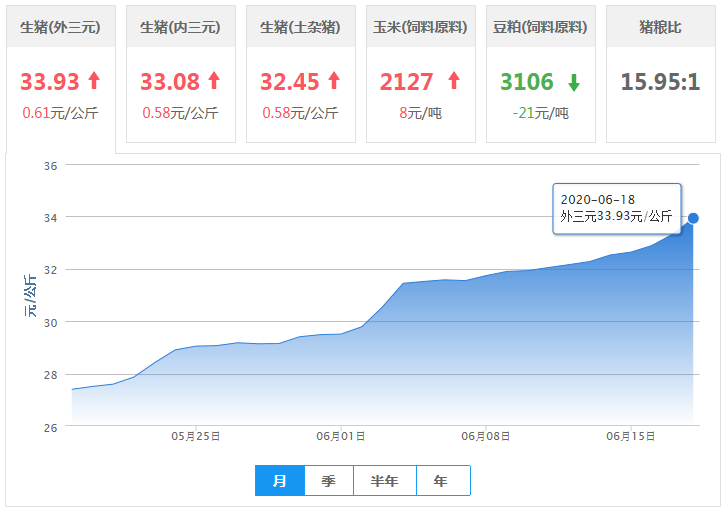Click the red up arrow beside 2127
This screenshot has height=515, width=728.
[453, 82]
